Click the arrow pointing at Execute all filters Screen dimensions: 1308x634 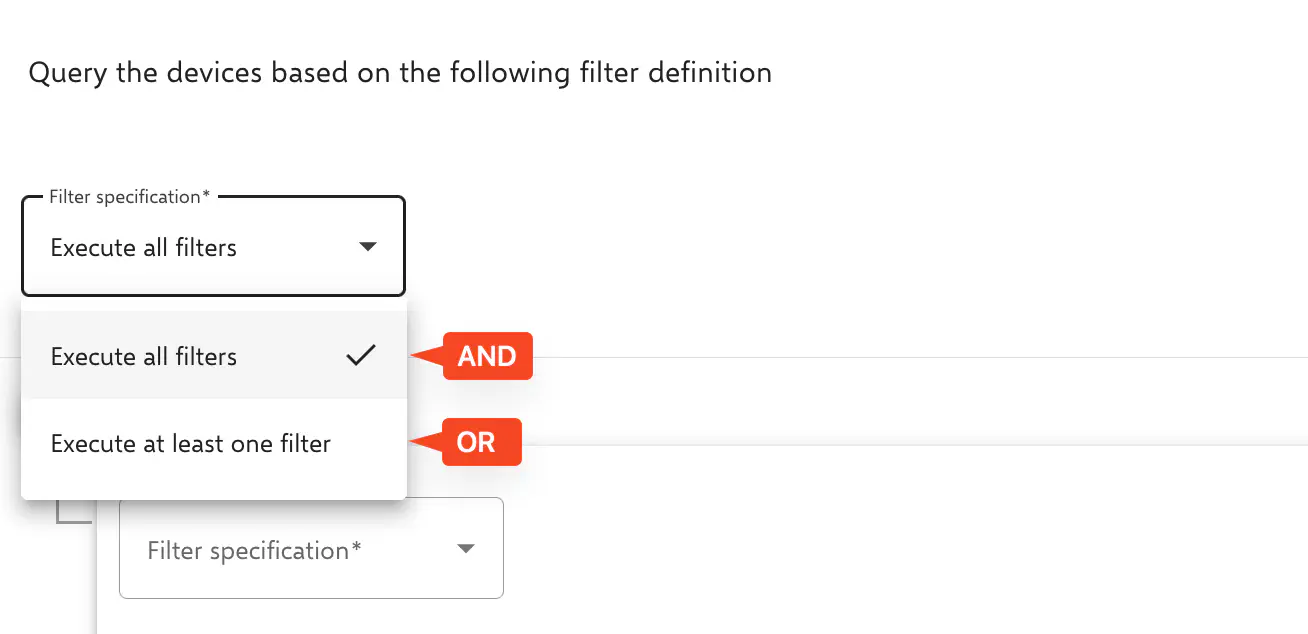[428, 356]
